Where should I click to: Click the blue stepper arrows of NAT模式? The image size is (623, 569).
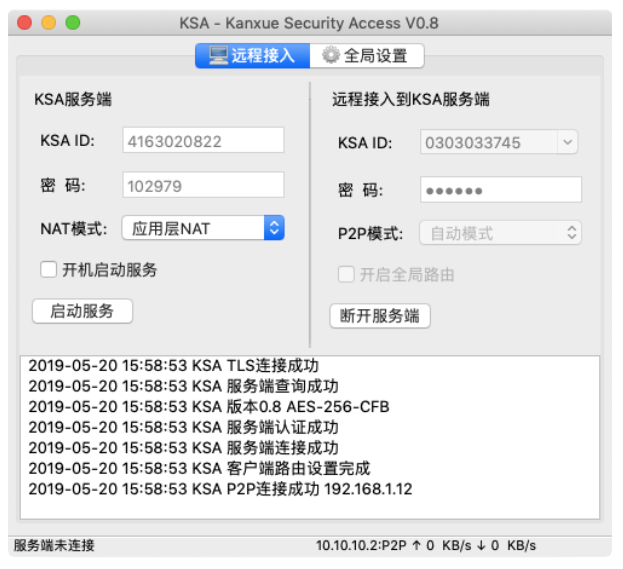(x=274, y=228)
